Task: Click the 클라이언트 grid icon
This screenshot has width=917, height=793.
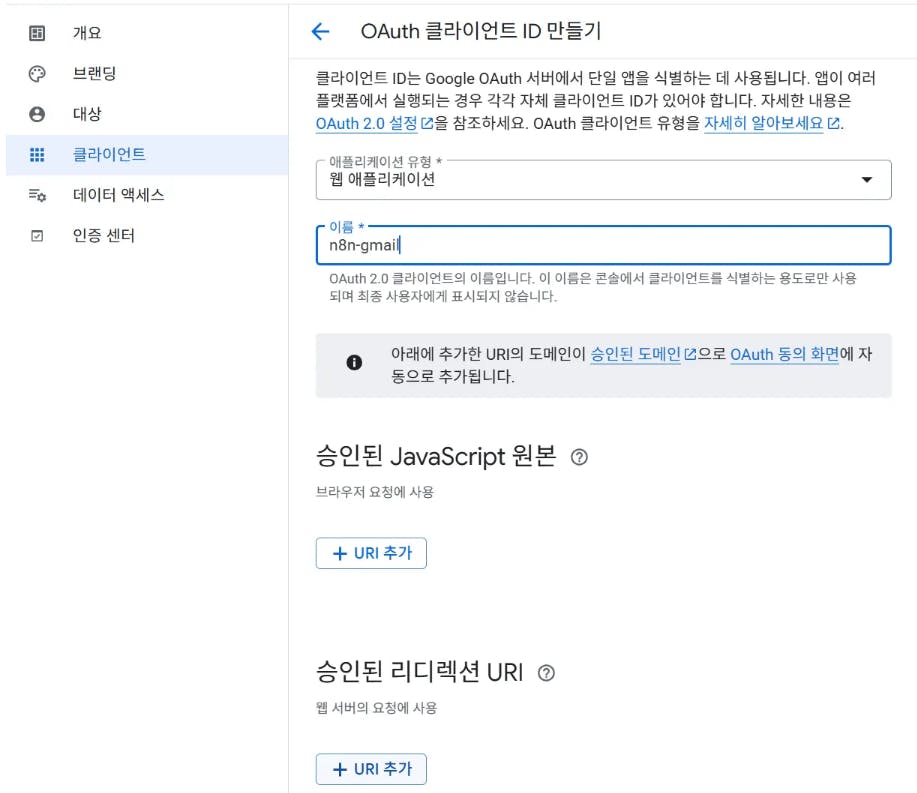Action: tap(37, 154)
